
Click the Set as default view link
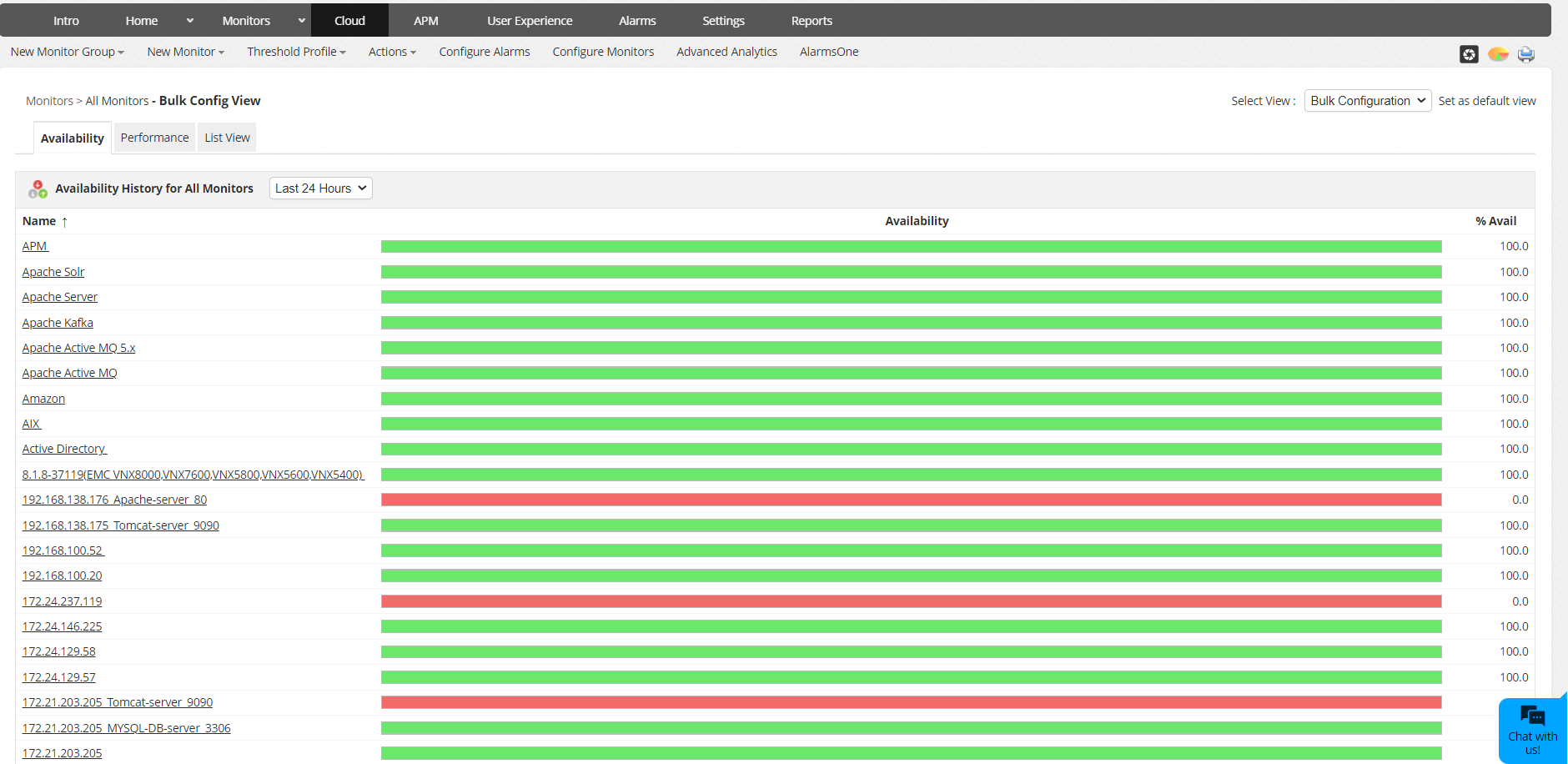point(1487,100)
